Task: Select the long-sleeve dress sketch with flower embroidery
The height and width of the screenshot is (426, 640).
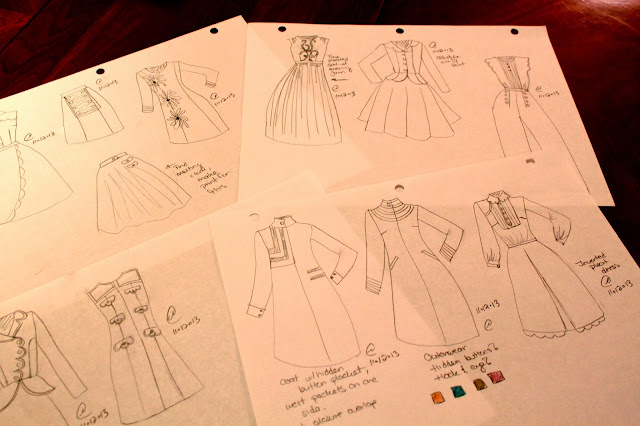Action: point(181,102)
